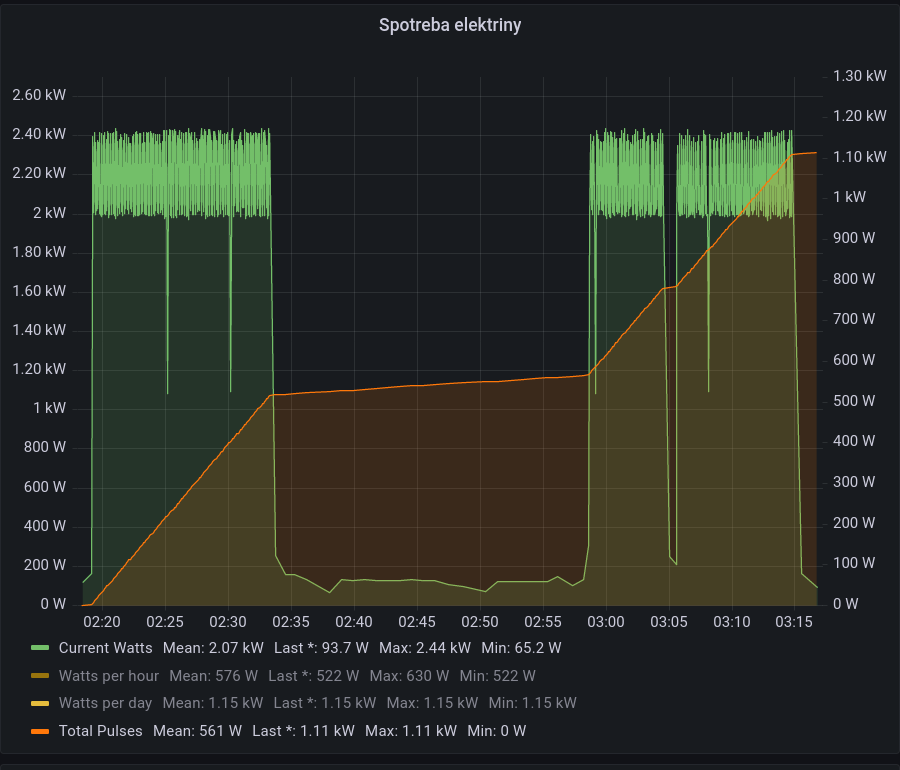Toggle the Watts per hour series label
The height and width of the screenshot is (770, 900).
click(x=108, y=675)
